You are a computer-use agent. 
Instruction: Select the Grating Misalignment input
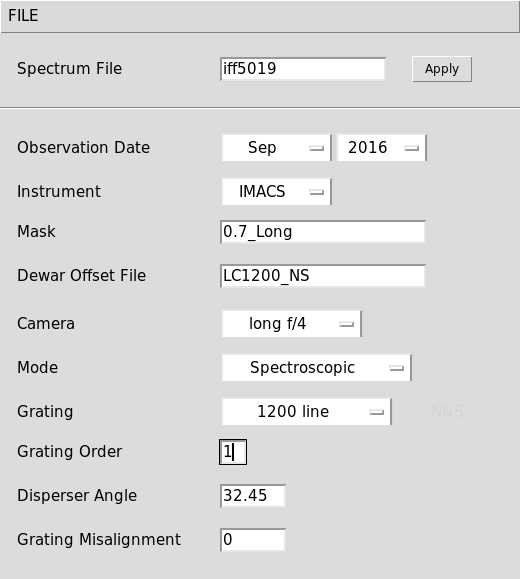(253, 540)
